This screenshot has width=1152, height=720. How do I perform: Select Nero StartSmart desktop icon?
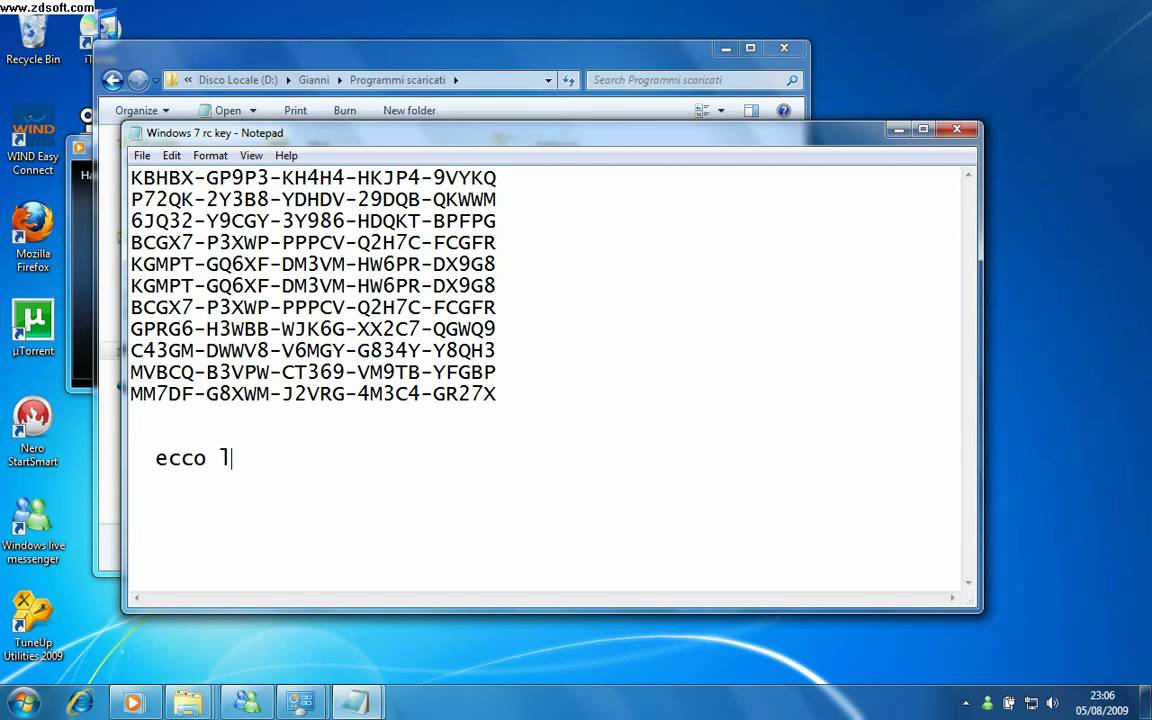(33, 431)
